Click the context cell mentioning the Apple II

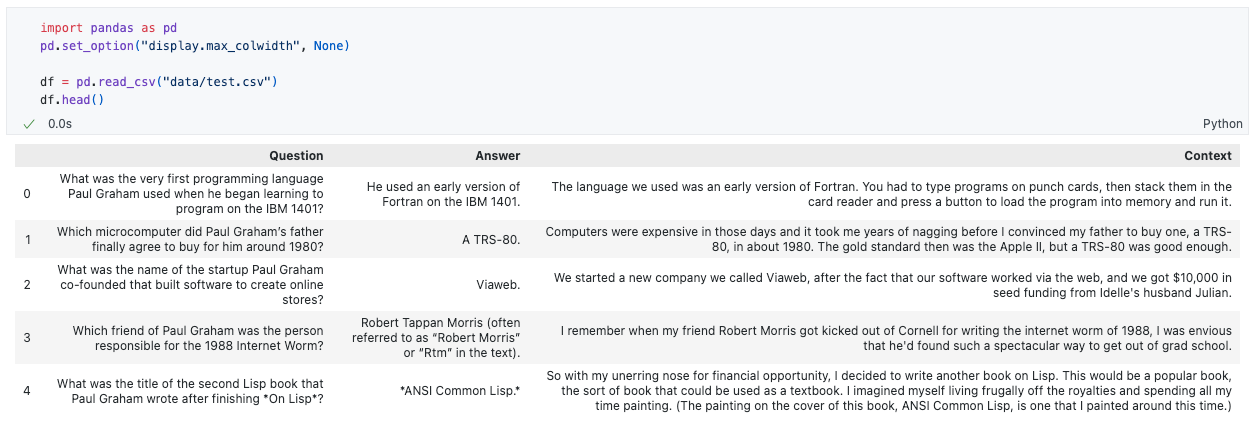[888, 239]
